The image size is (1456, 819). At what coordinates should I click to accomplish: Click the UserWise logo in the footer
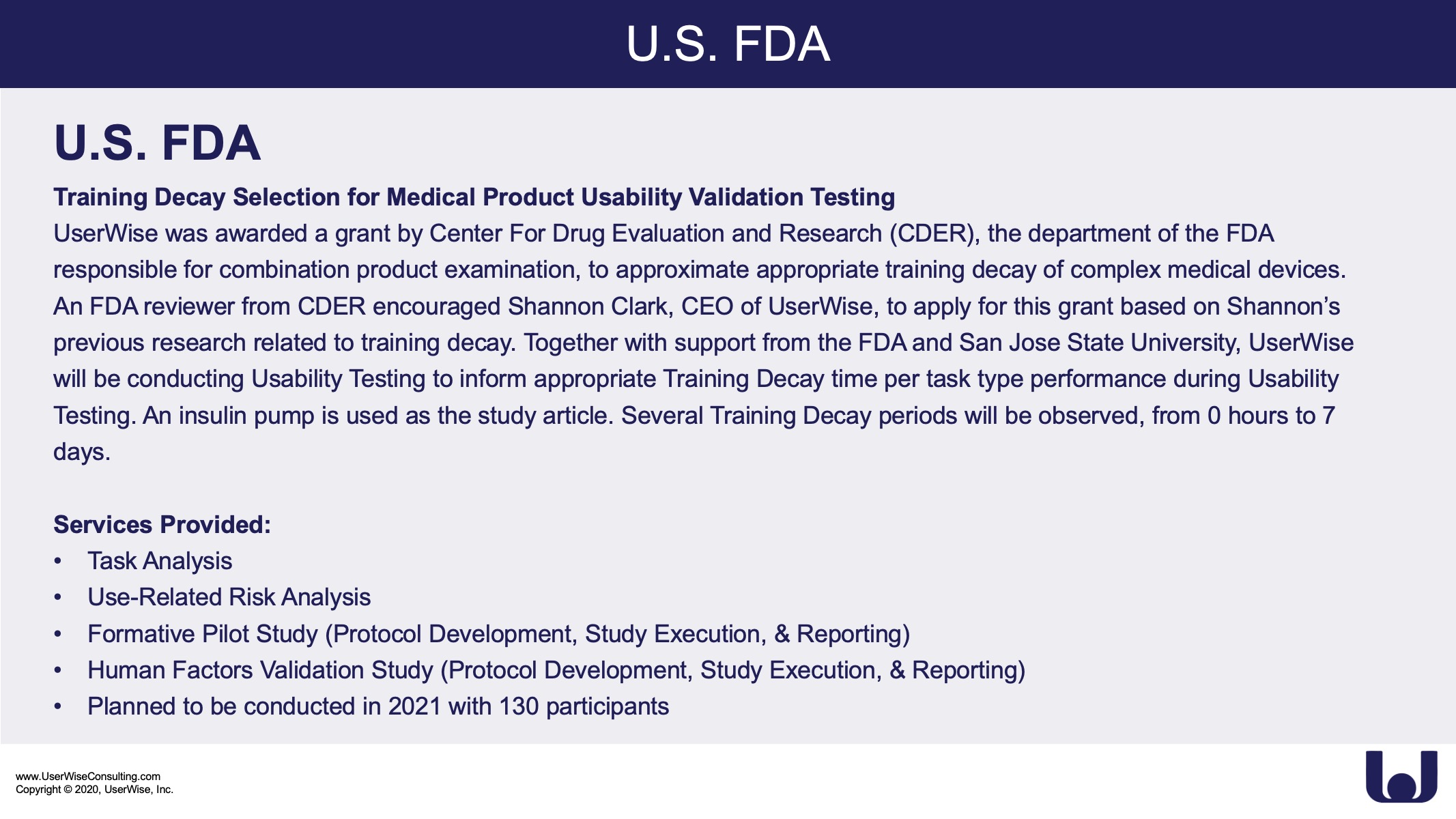pos(1401,776)
